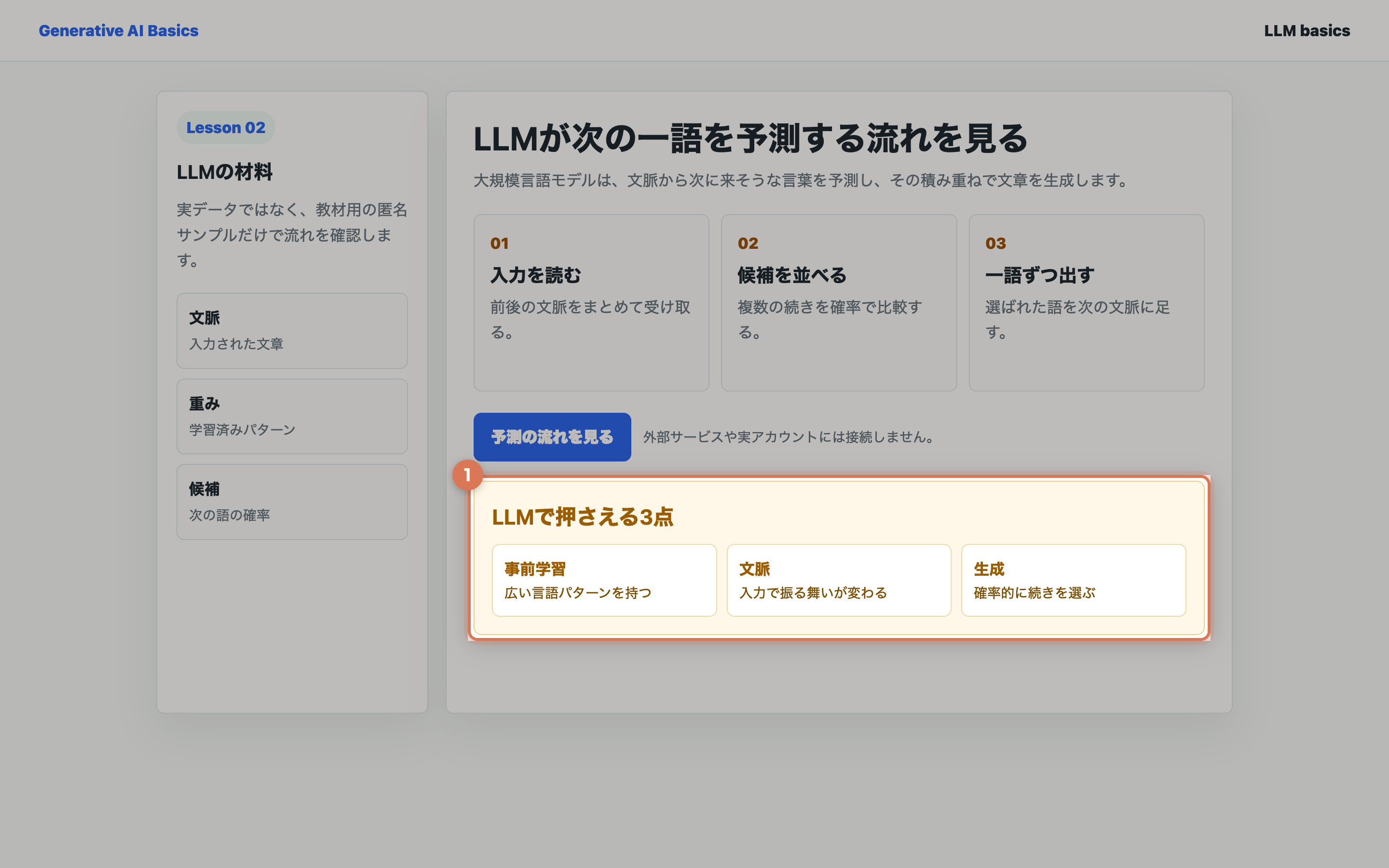Screen dimensions: 1389x868
Task: Select step card 01 入力を読む
Action: pyautogui.click(x=591, y=303)
